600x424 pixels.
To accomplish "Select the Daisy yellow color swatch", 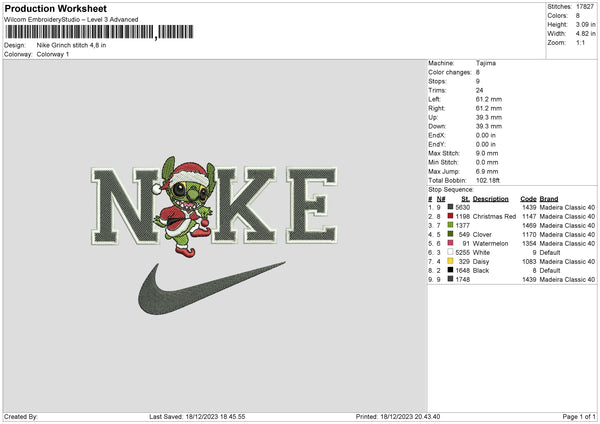I will point(450,261).
